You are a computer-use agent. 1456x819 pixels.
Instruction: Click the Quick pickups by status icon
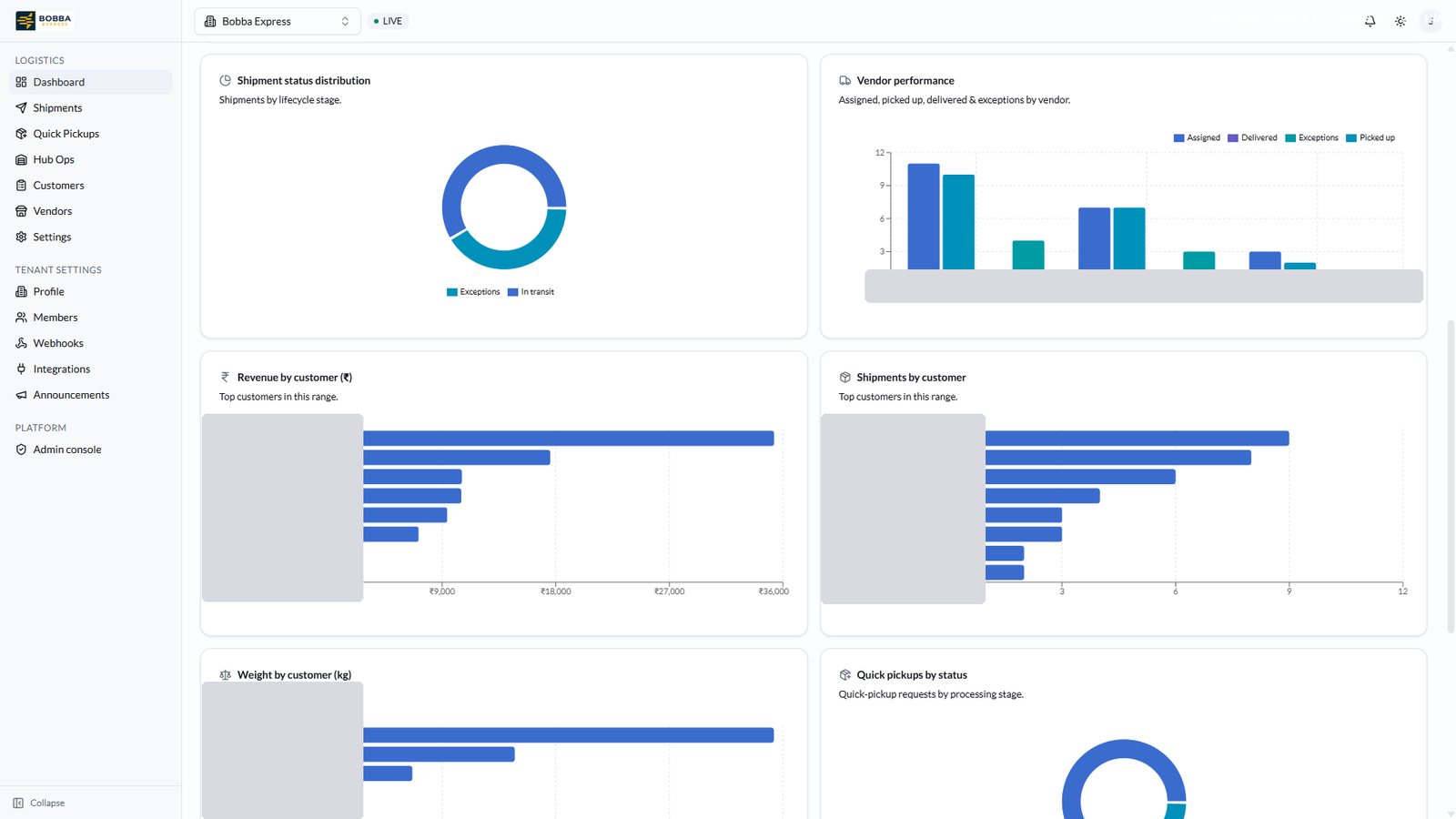pos(844,674)
